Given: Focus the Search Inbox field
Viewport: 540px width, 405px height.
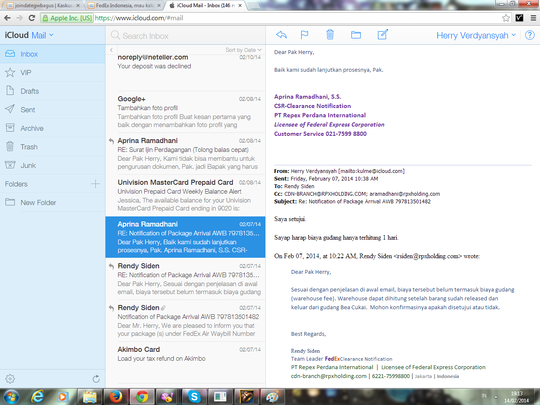Looking at the screenshot, I should (x=185, y=36).
